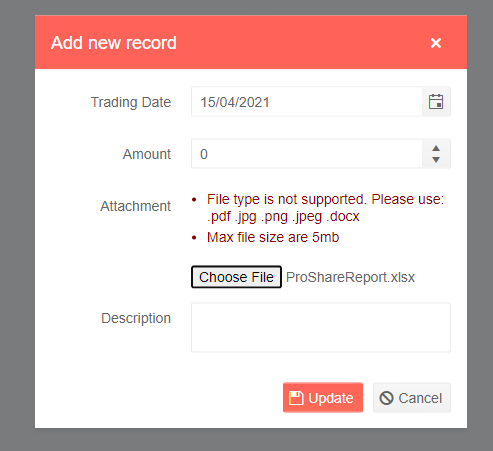The width and height of the screenshot is (493, 451).
Task: Click the Trading Date label
Action: (131, 102)
